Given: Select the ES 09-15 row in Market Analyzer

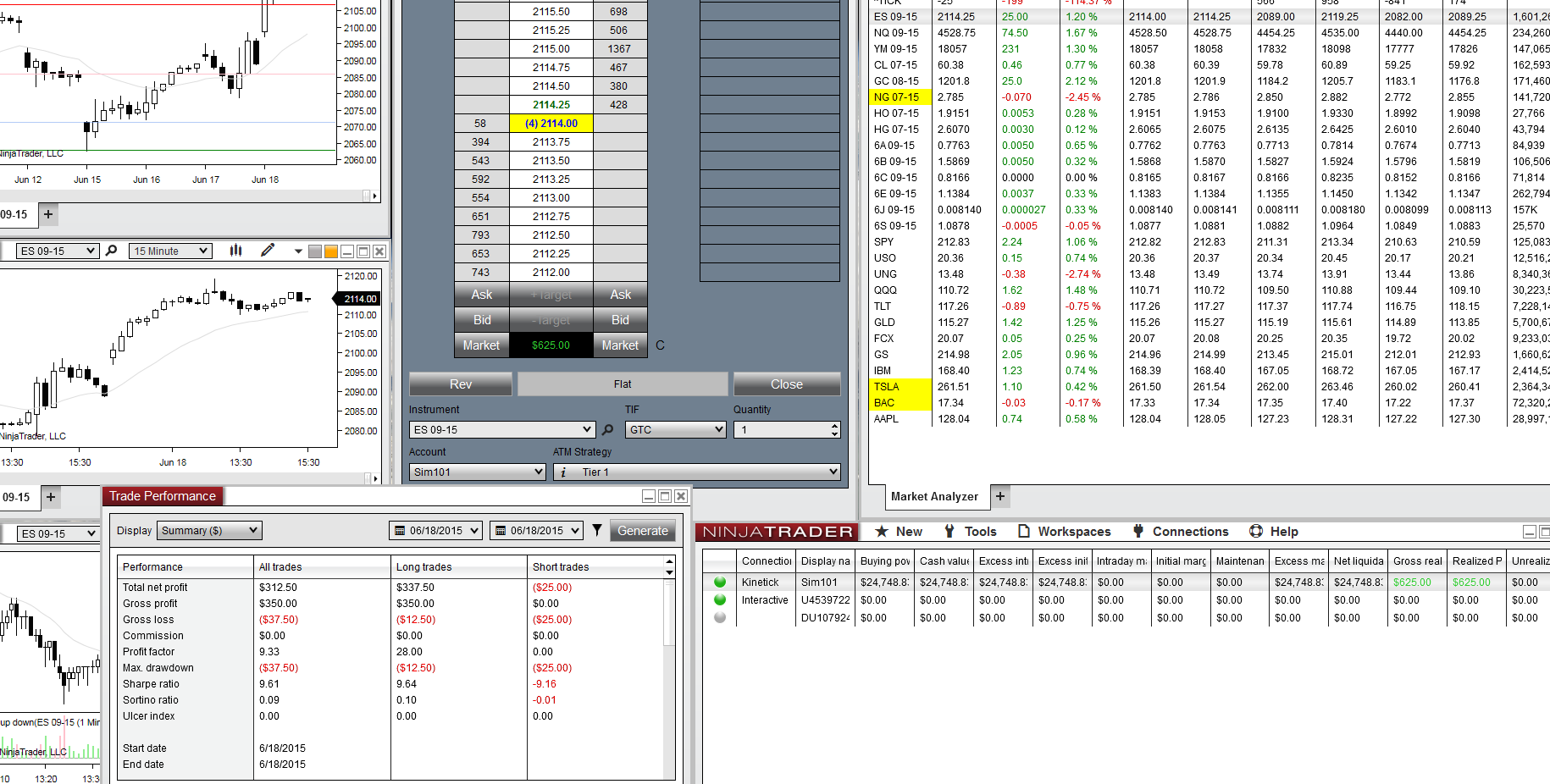Looking at the screenshot, I should (x=1210, y=17).
